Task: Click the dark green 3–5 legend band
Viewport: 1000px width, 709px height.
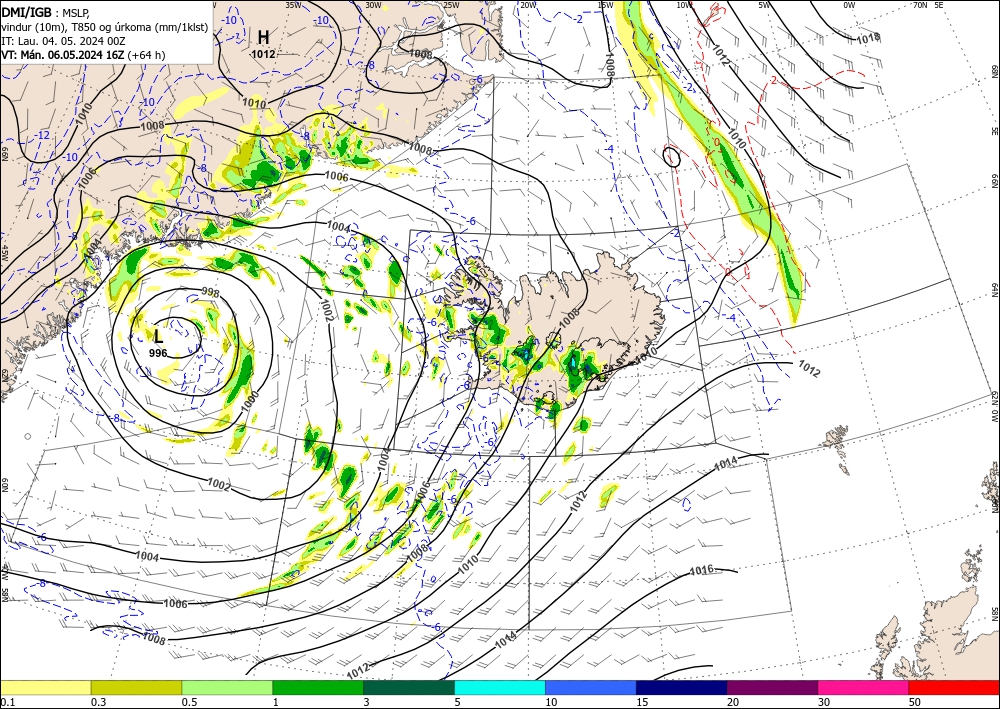Action: tap(409, 688)
